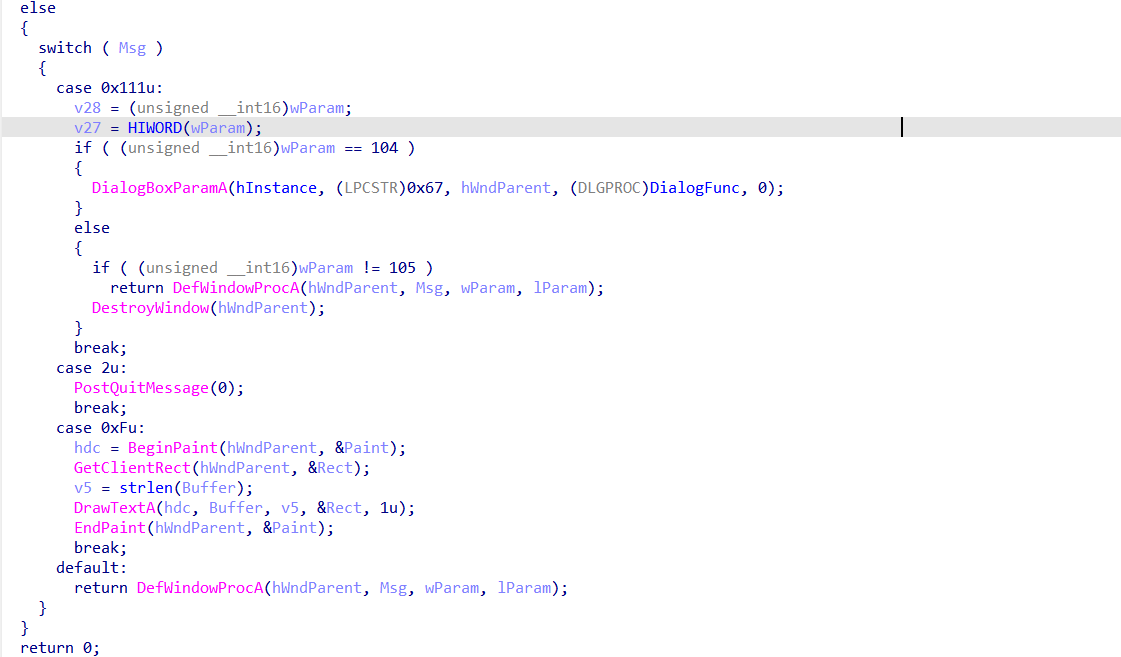Select the case 0x111u label
Viewport: 1121px width, 657px height.
coord(109,88)
